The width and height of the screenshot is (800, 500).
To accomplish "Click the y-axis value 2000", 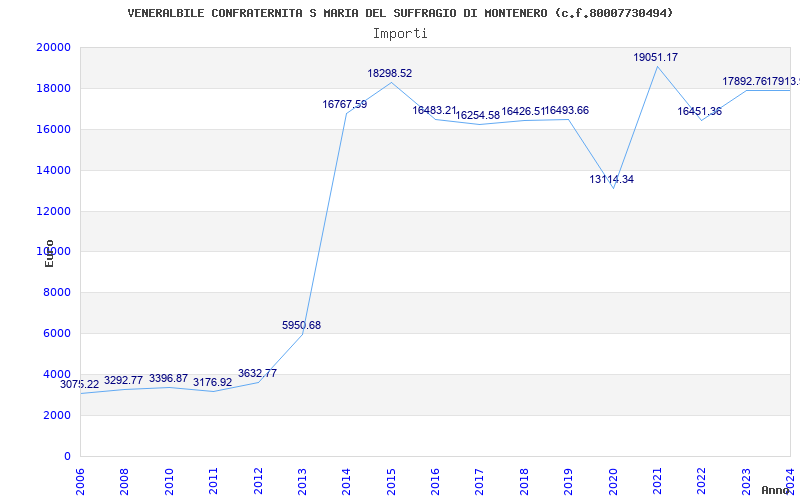I will coord(57,415).
